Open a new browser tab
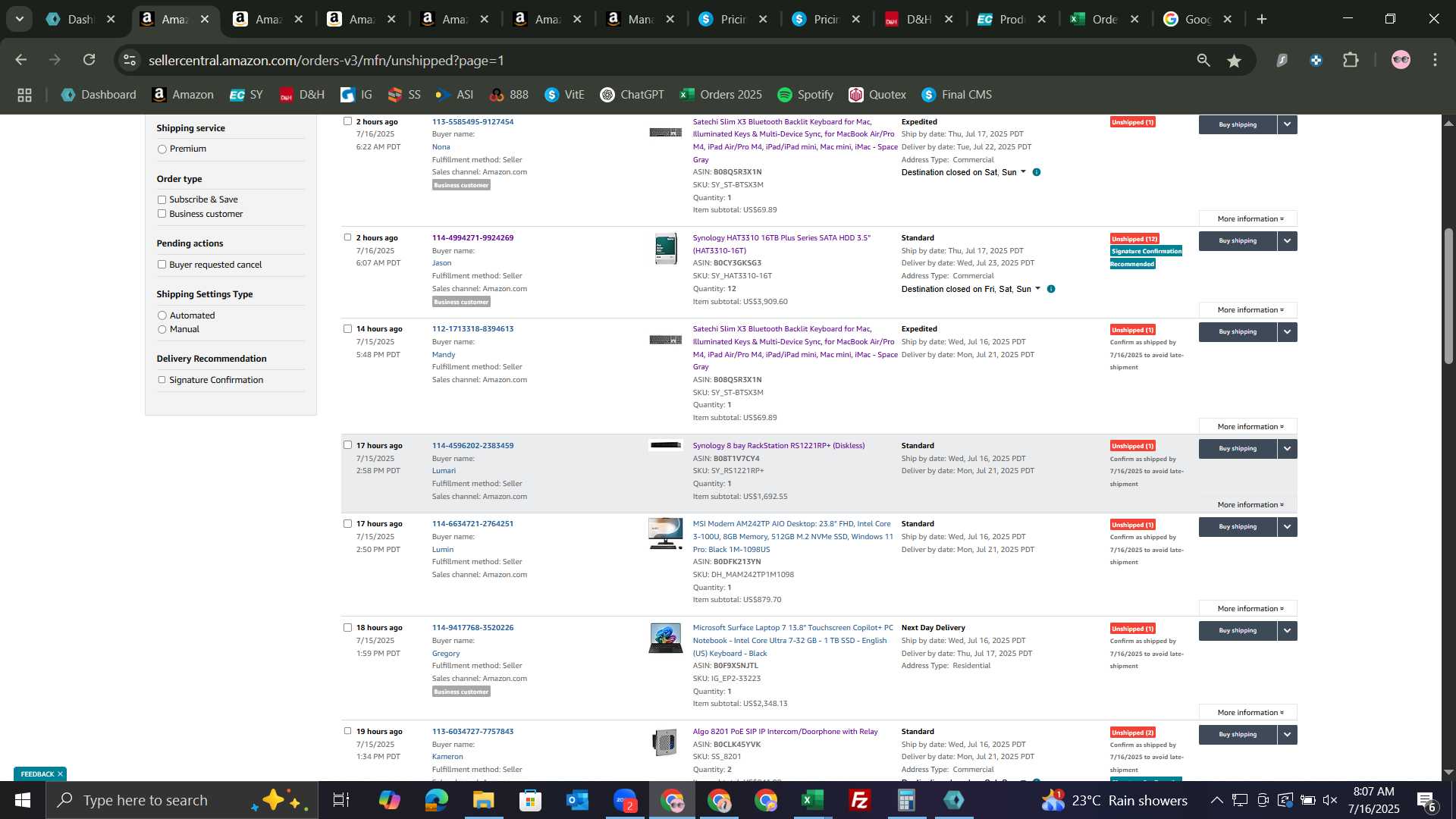The height and width of the screenshot is (819, 1456). [1262, 19]
